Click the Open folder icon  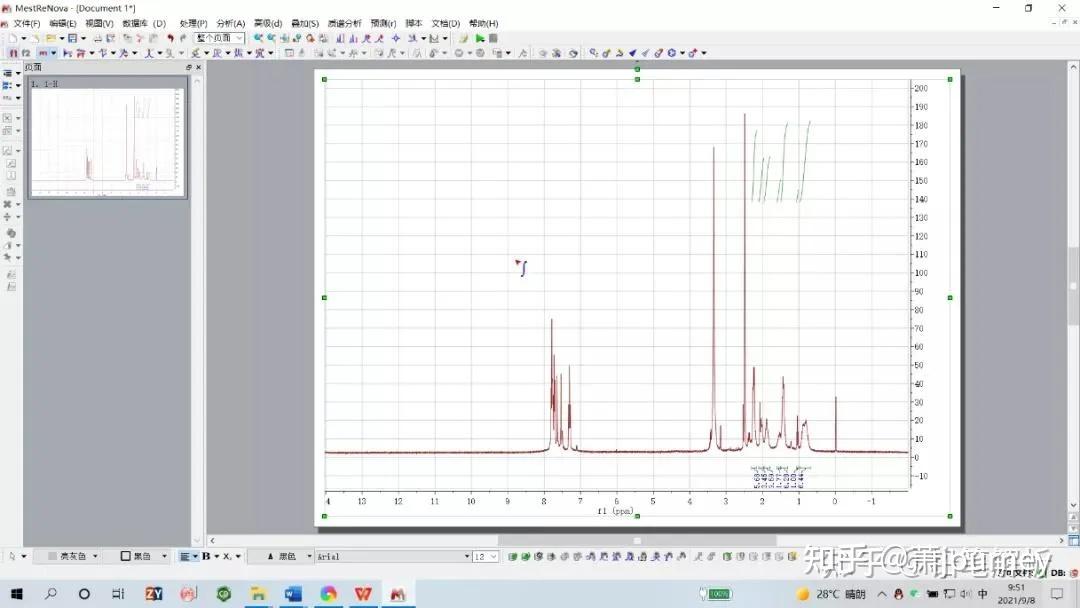point(50,38)
